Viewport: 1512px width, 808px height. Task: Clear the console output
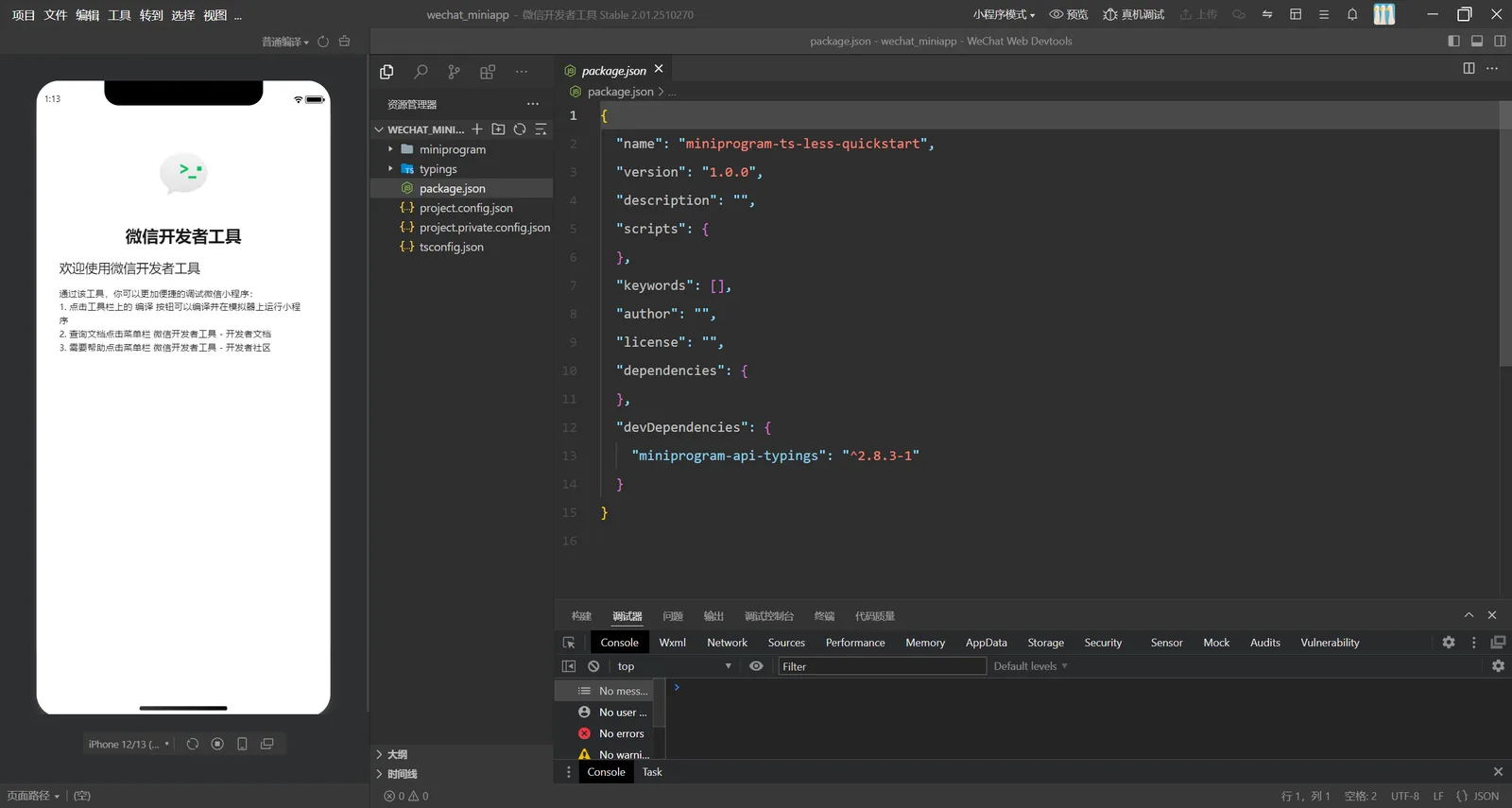point(593,666)
